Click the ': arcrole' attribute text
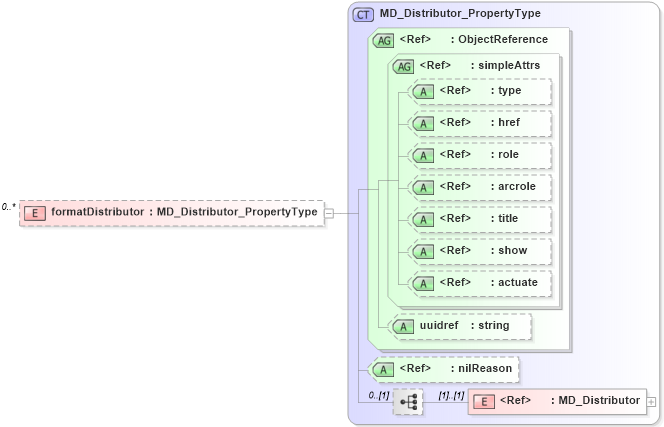The width and height of the screenshot is (664, 427). (513, 186)
